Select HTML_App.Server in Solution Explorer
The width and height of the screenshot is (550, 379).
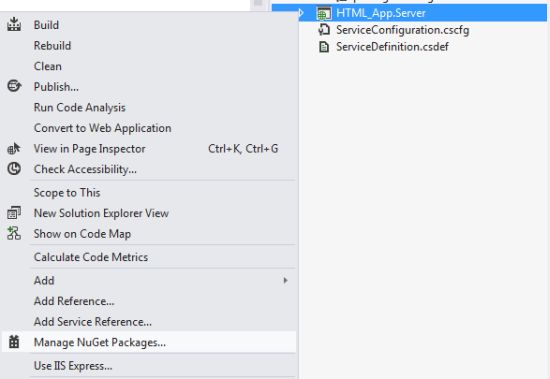click(381, 13)
